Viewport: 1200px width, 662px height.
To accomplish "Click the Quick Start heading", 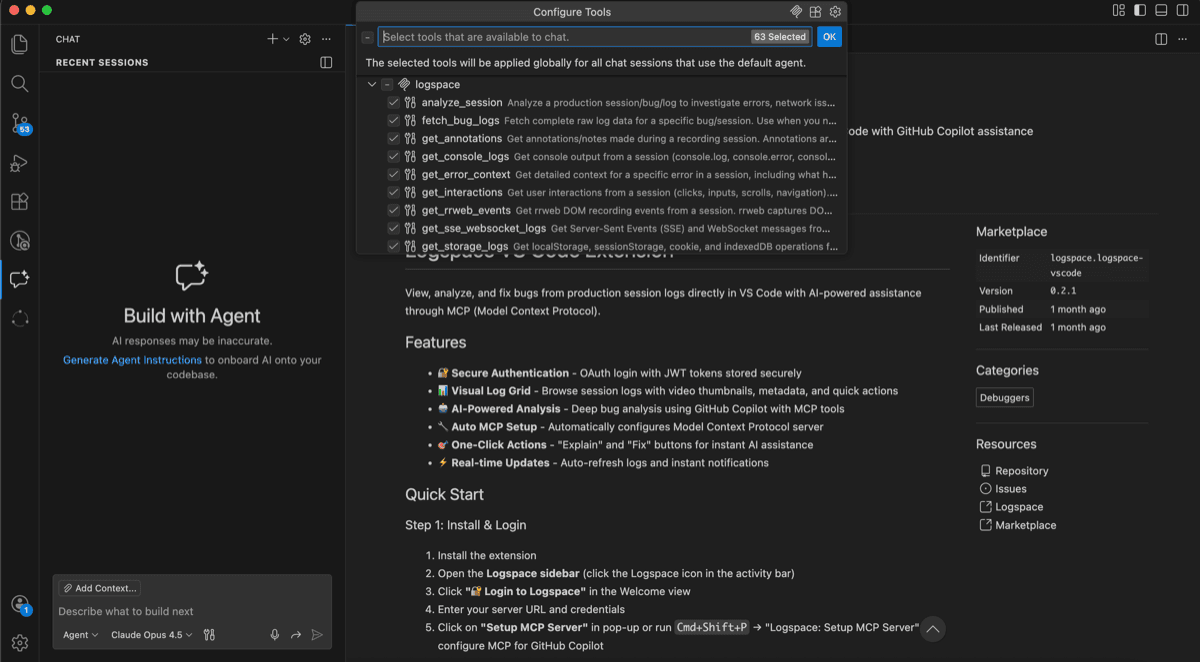I will (444, 494).
